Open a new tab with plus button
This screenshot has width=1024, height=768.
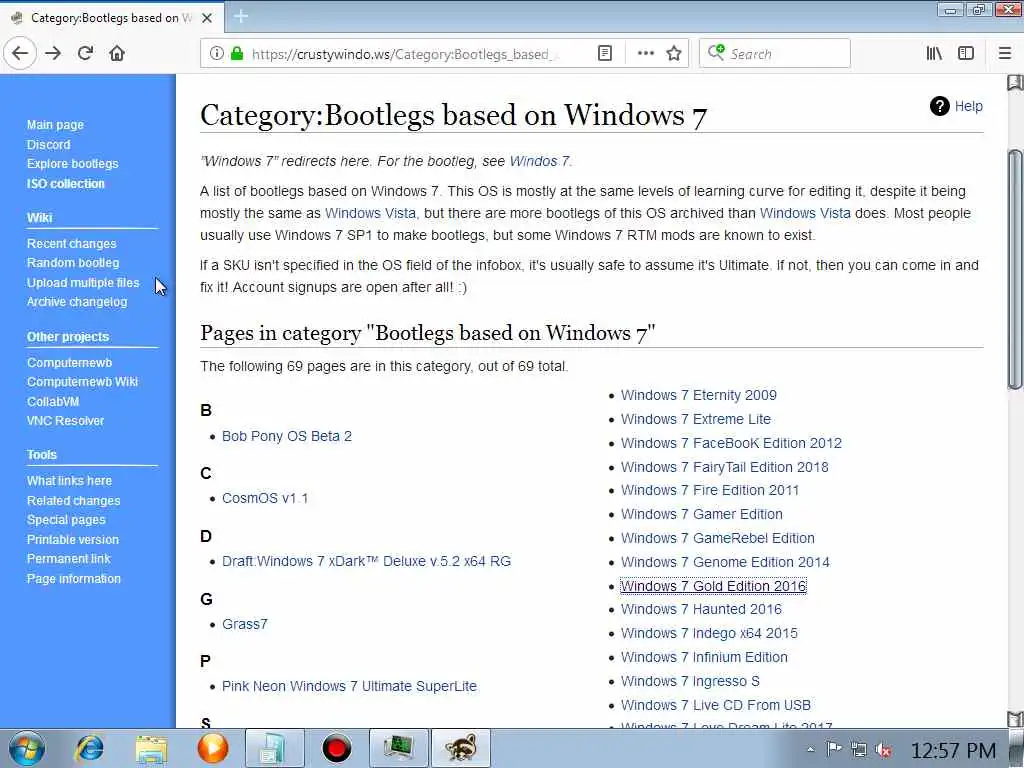(241, 16)
